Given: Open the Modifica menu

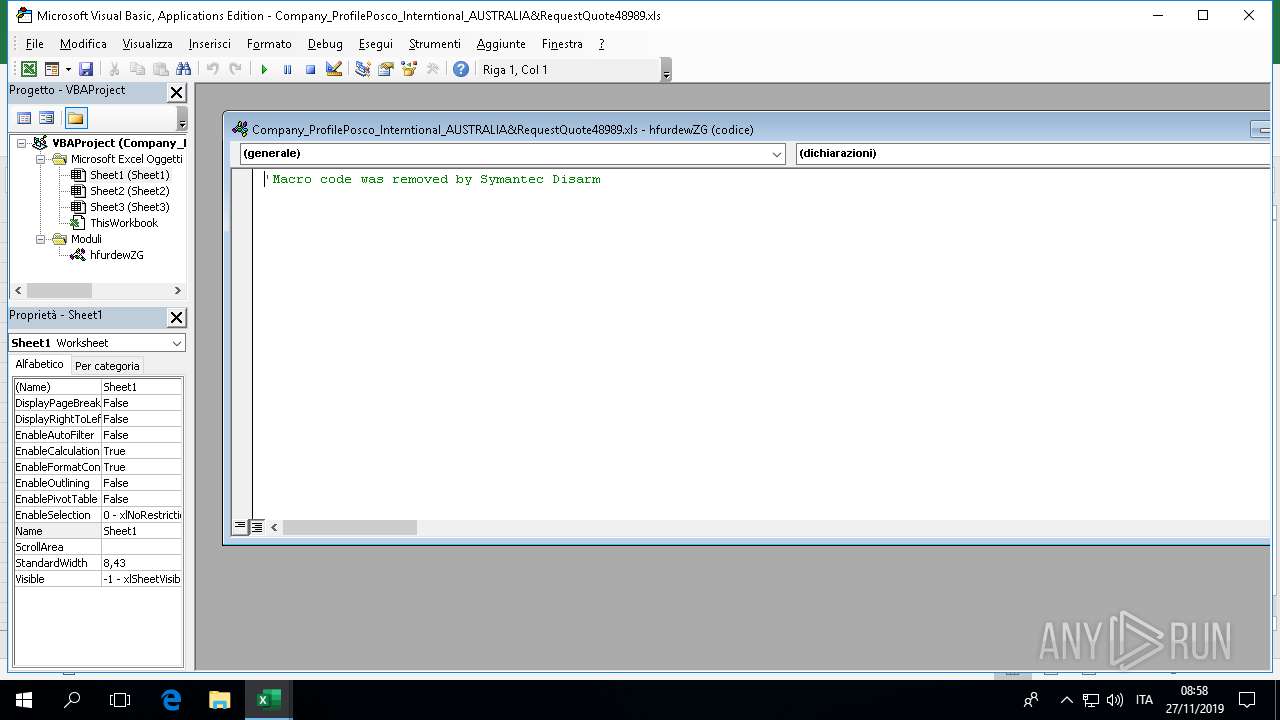Looking at the screenshot, I should coord(83,44).
